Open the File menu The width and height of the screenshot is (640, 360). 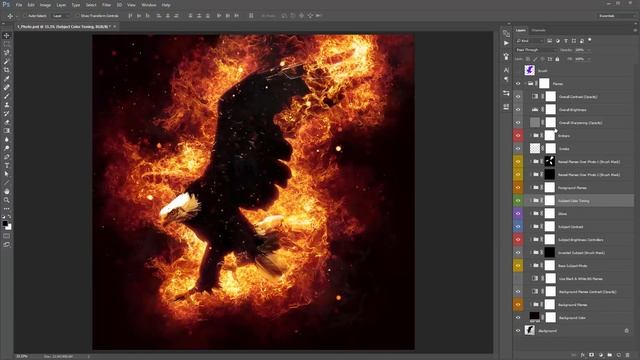pos(19,5)
